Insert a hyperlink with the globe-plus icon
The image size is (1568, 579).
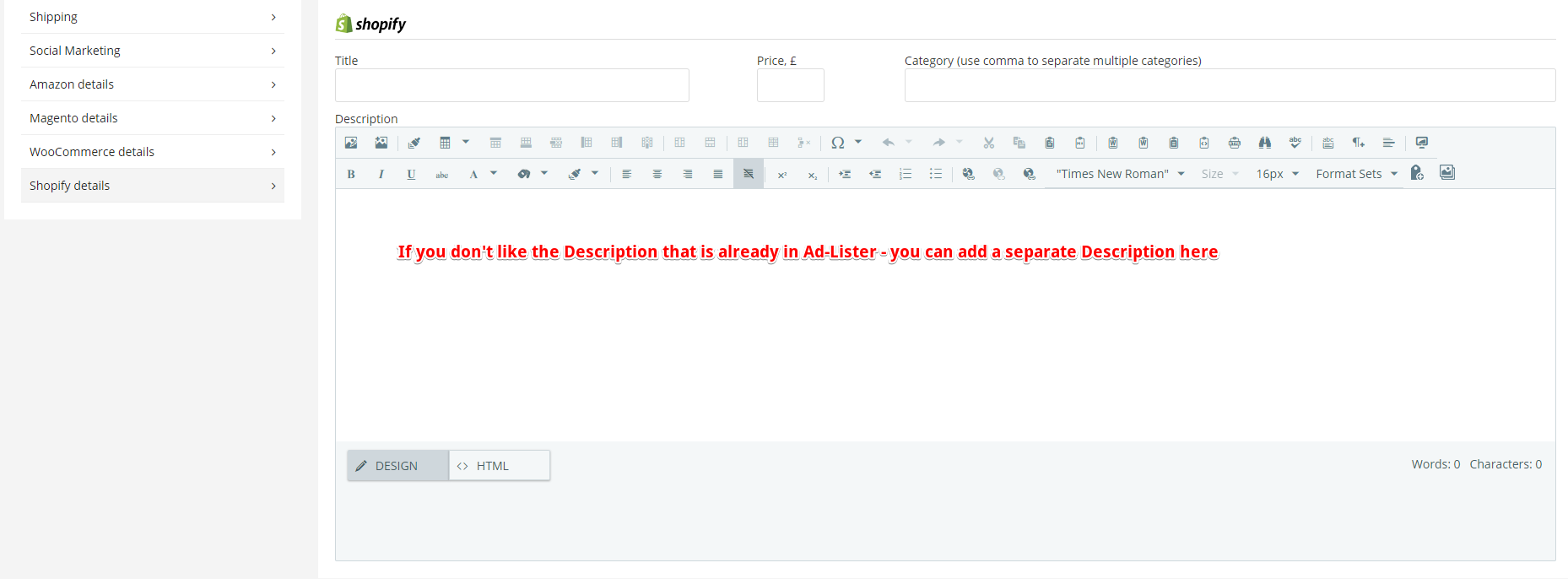[x=968, y=174]
